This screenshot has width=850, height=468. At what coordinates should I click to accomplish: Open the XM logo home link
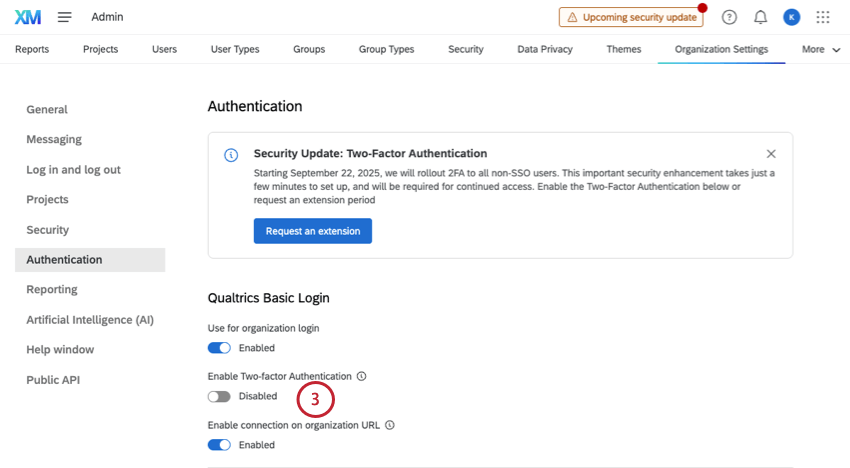click(28, 17)
